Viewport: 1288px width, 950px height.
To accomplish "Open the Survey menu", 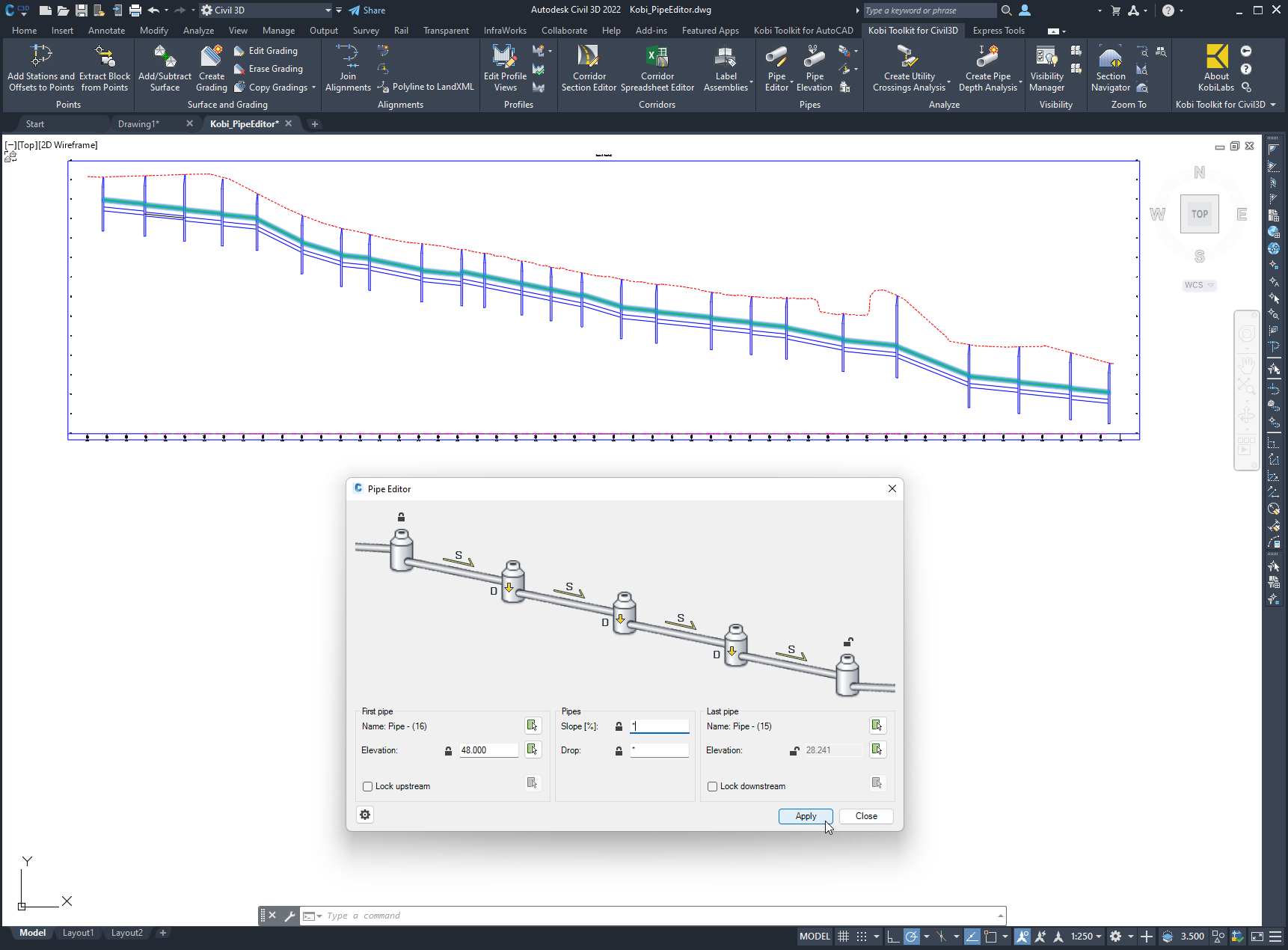I will click(366, 31).
